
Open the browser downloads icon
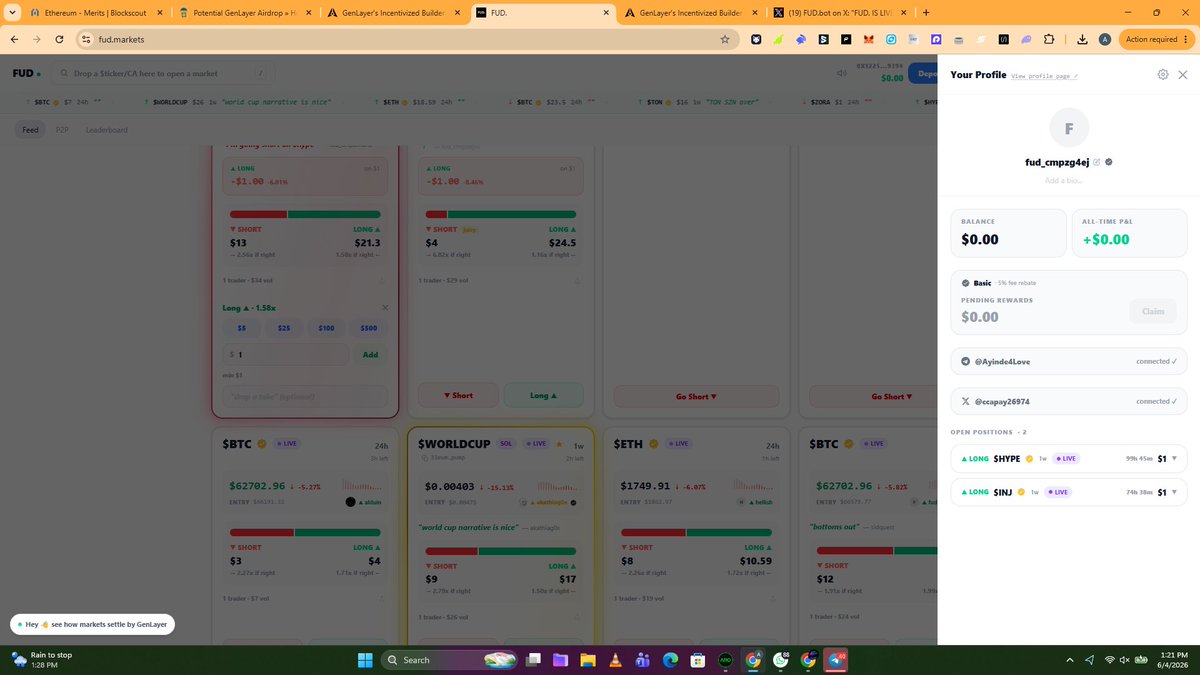tap(1083, 39)
